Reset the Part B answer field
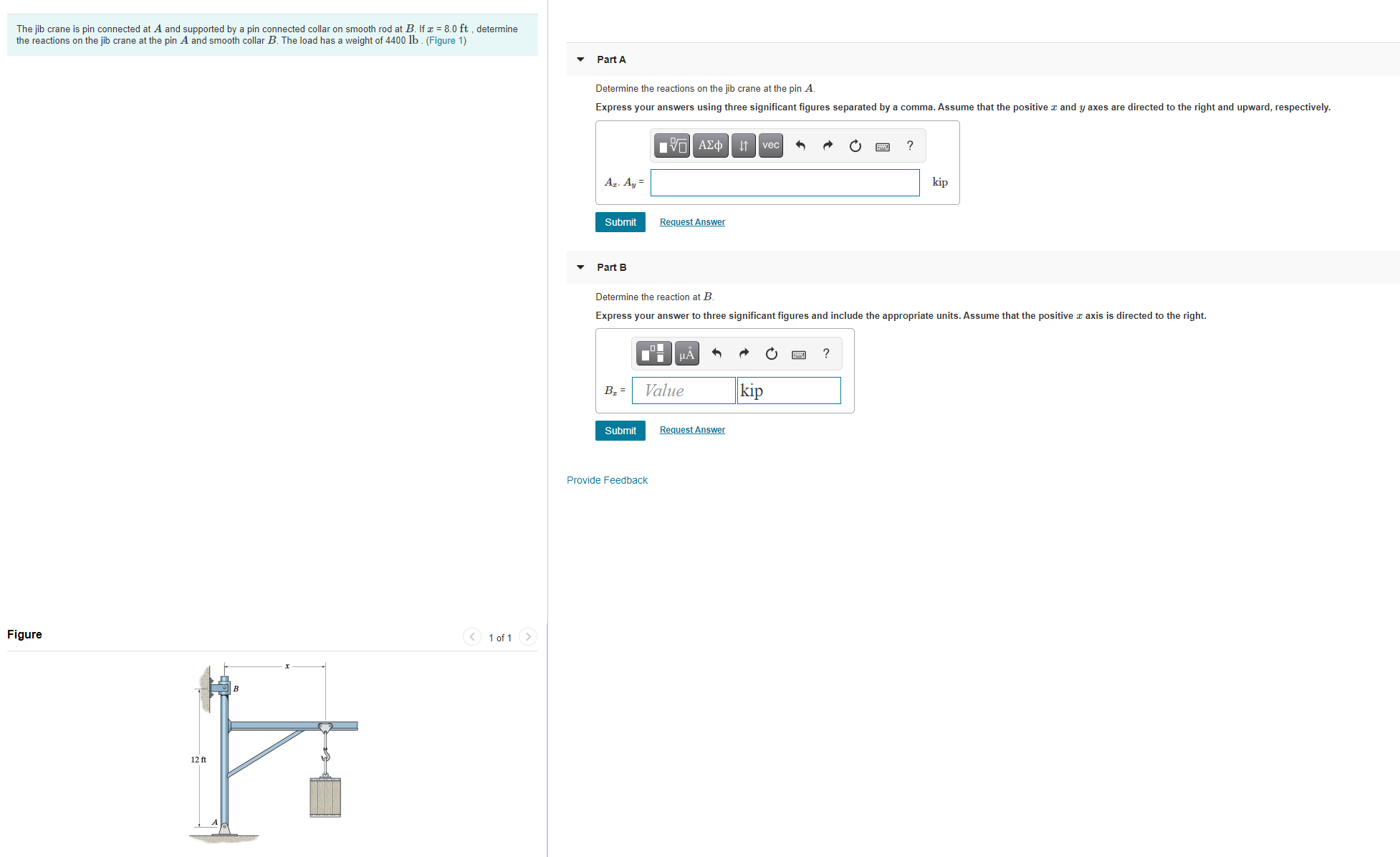Screen dimensions: 1400x857 click(771, 354)
